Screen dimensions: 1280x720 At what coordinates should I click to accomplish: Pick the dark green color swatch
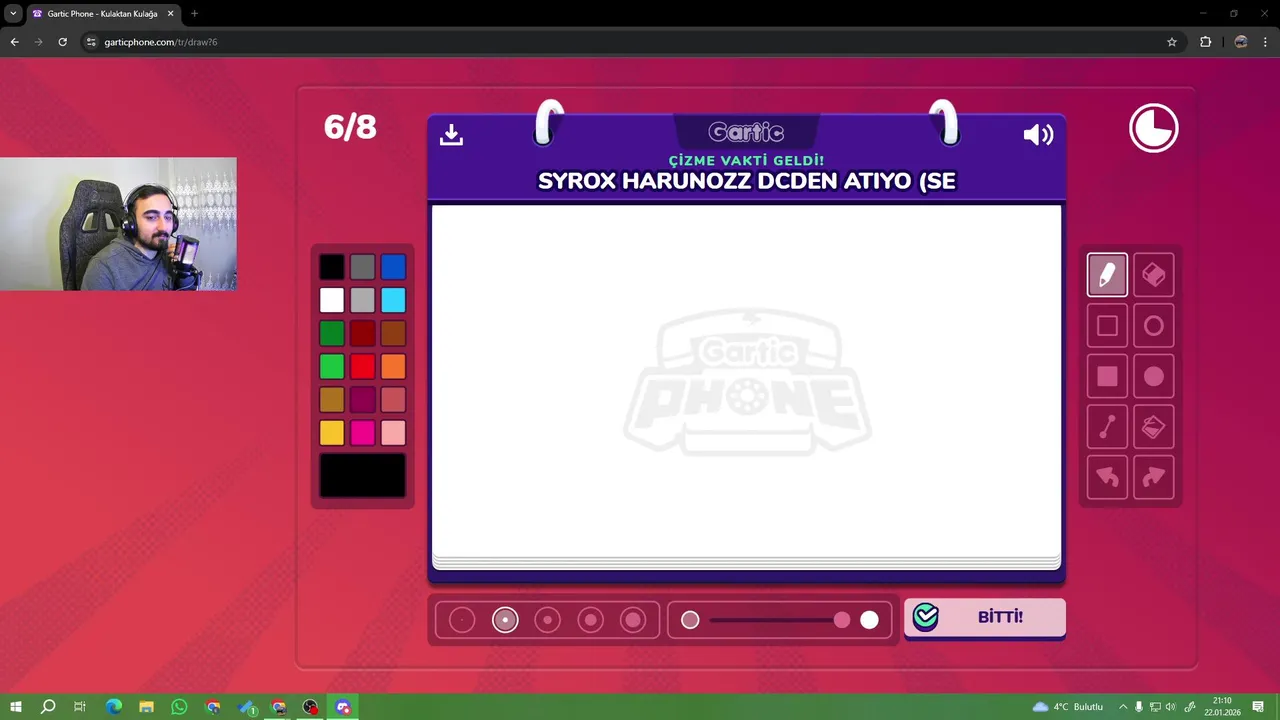[x=332, y=333]
